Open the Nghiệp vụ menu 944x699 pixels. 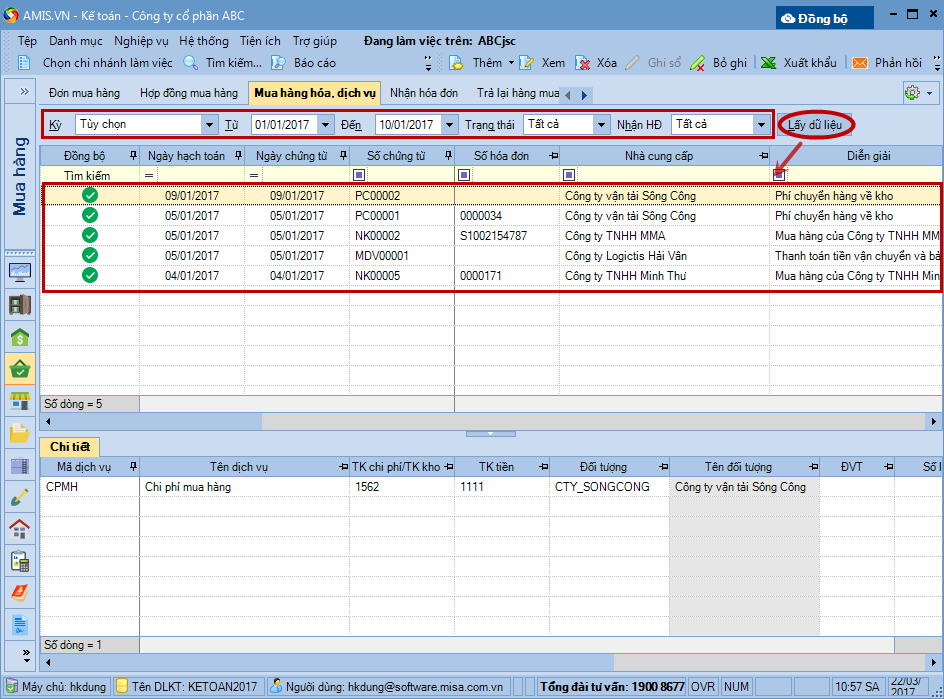140,41
